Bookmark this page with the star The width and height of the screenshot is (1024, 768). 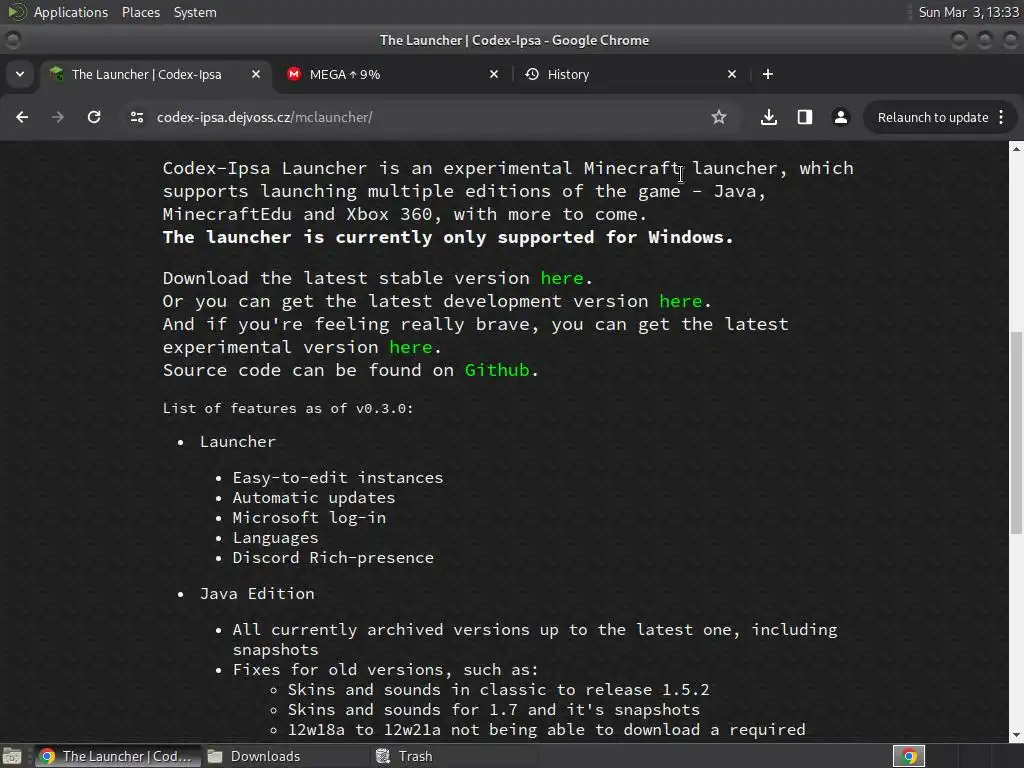(719, 117)
